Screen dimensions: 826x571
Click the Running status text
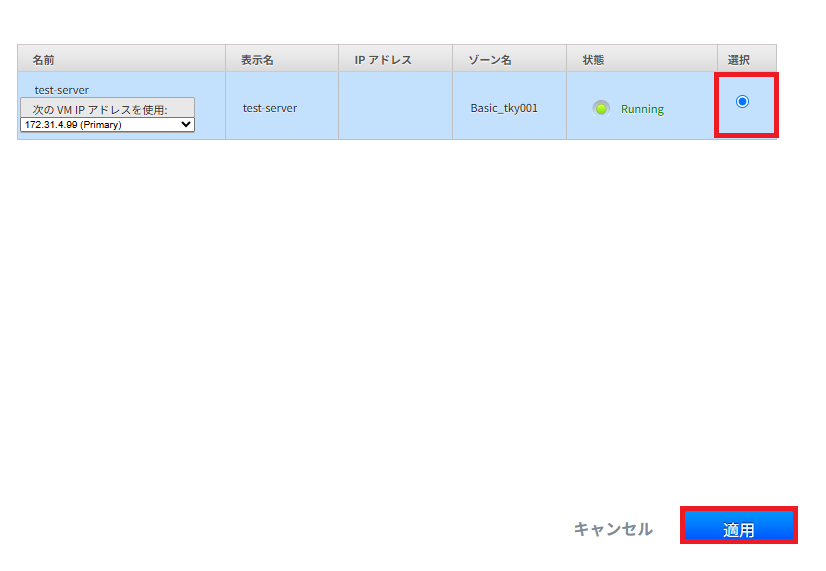(x=642, y=109)
